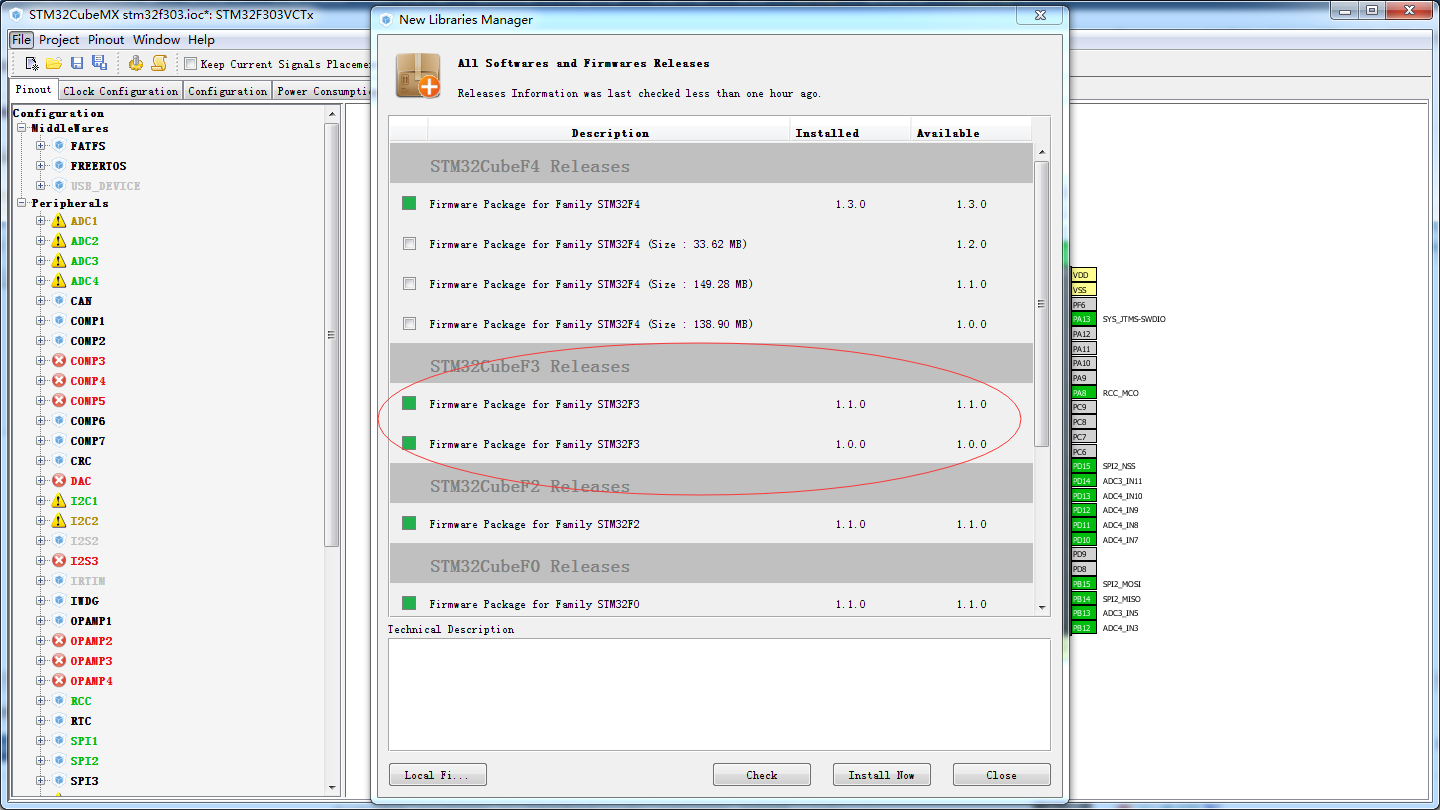Screen dimensions: 1440x810
Task: Click the red error icon beside COMP5
Action: pyautogui.click(x=59, y=401)
